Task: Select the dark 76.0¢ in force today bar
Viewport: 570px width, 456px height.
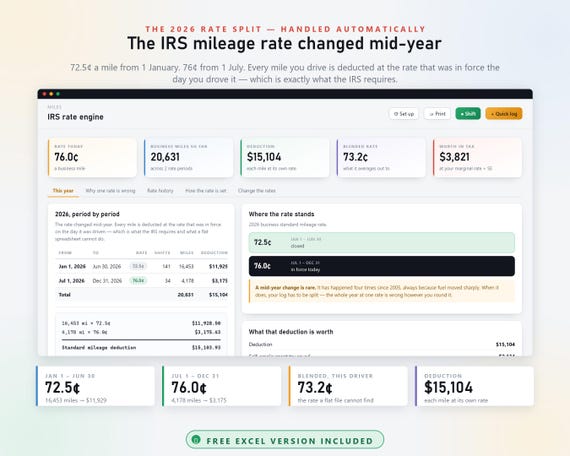Action: [x=382, y=266]
